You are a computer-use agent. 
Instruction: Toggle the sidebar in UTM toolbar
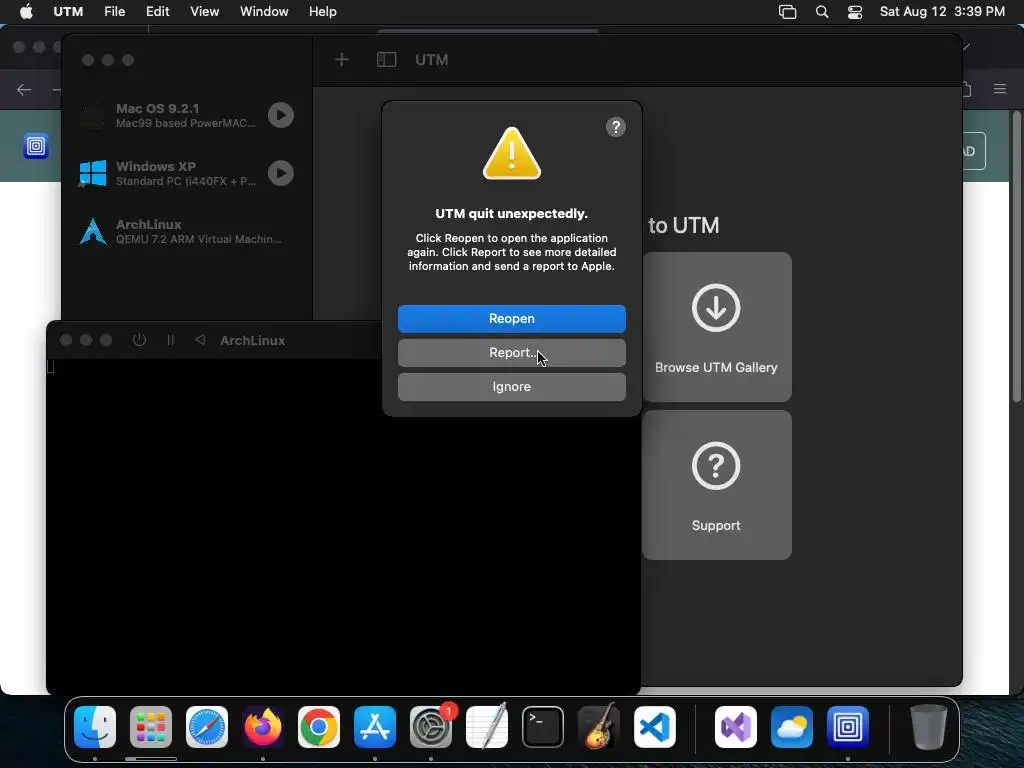tap(387, 60)
